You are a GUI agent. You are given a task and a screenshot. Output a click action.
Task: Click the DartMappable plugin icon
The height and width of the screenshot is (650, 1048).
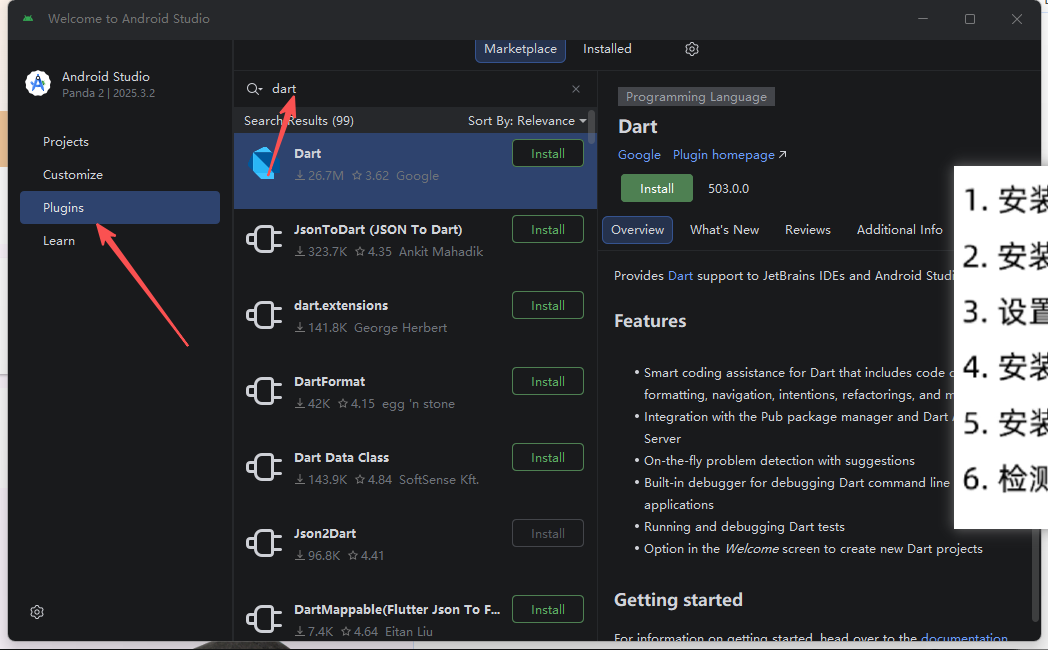point(264,619)
